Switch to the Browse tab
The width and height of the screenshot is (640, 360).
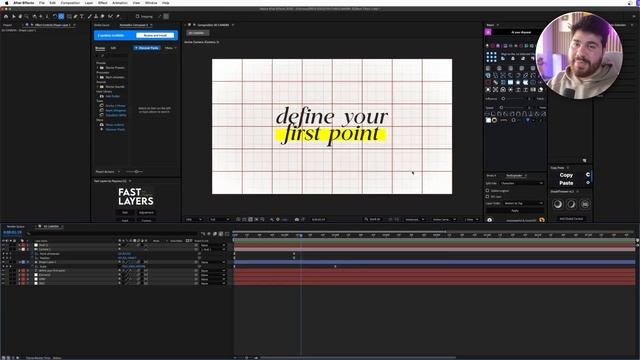tap(100, 48)
